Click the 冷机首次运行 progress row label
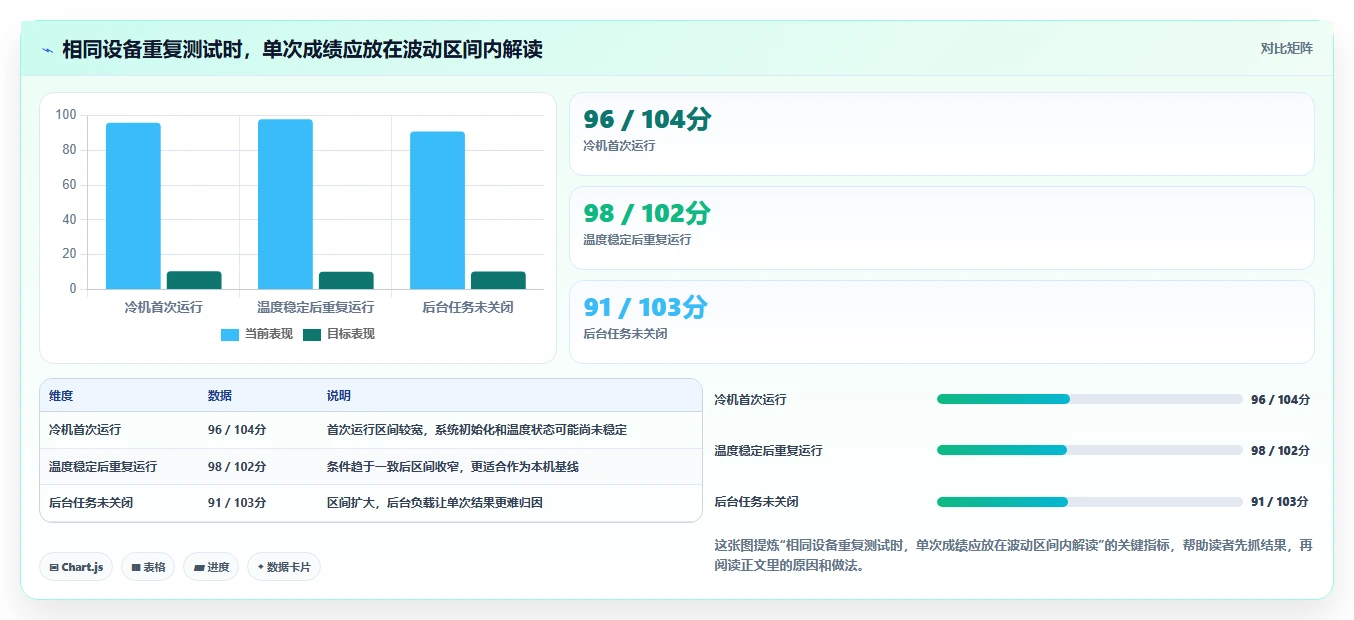The width and height of the screenshot is (1354, 620). pyautogui.click(x=750, y=400)
